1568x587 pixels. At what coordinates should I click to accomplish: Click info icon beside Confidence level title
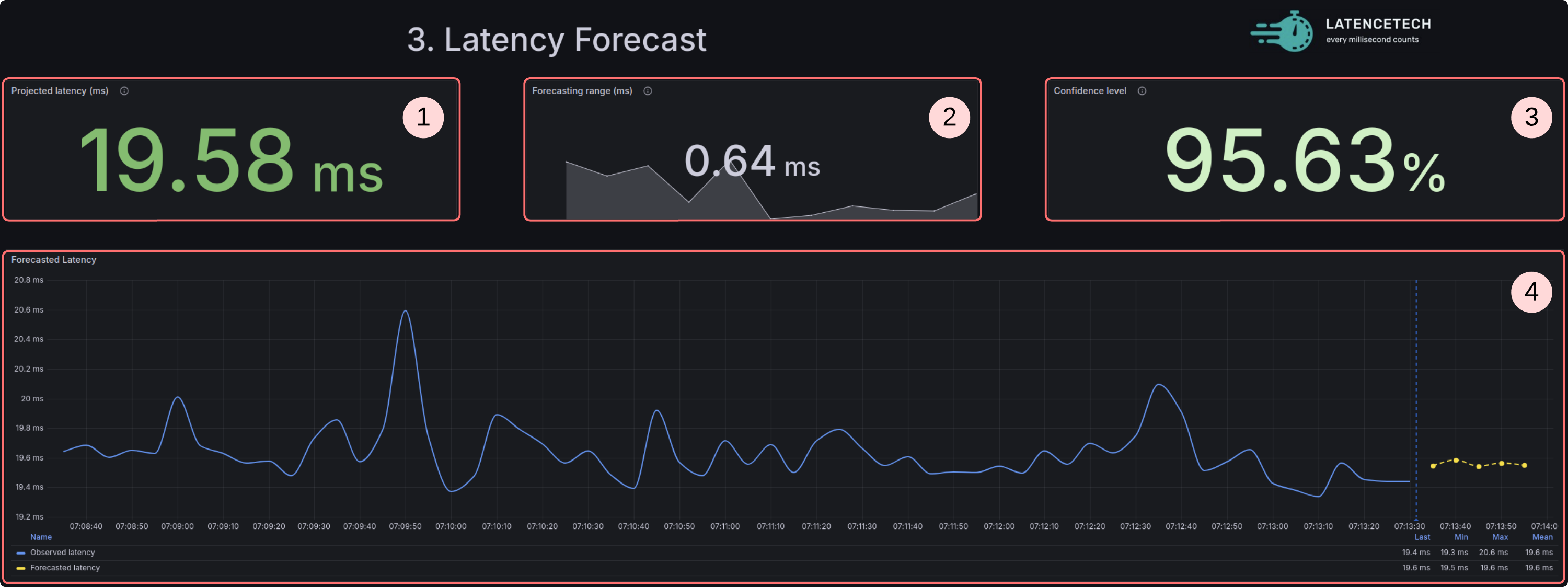pyautogui.click(x=1142, y=91)
